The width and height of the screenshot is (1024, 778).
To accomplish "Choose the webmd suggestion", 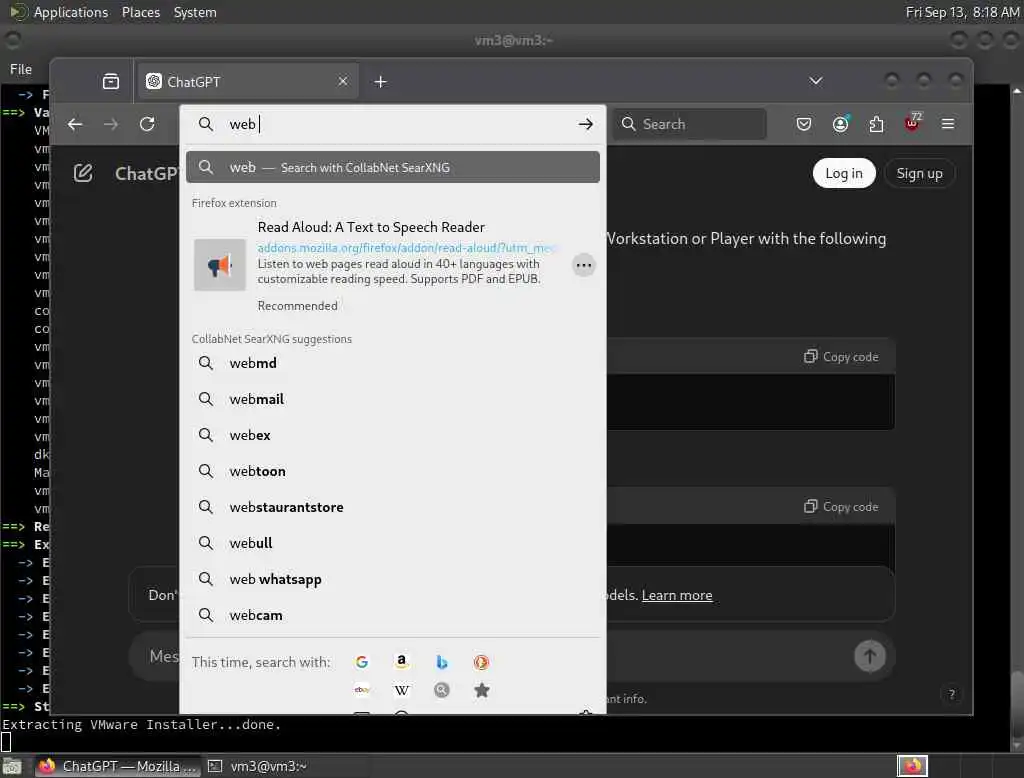I will point(392,363).
